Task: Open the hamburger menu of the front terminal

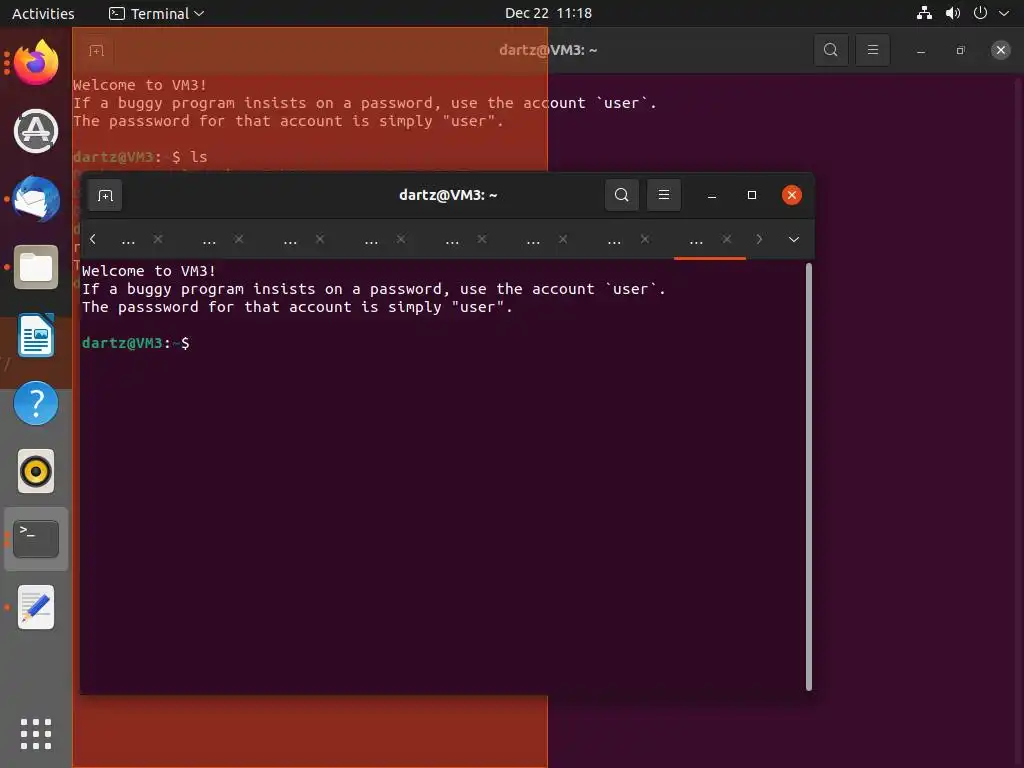Action: [664, 195]
